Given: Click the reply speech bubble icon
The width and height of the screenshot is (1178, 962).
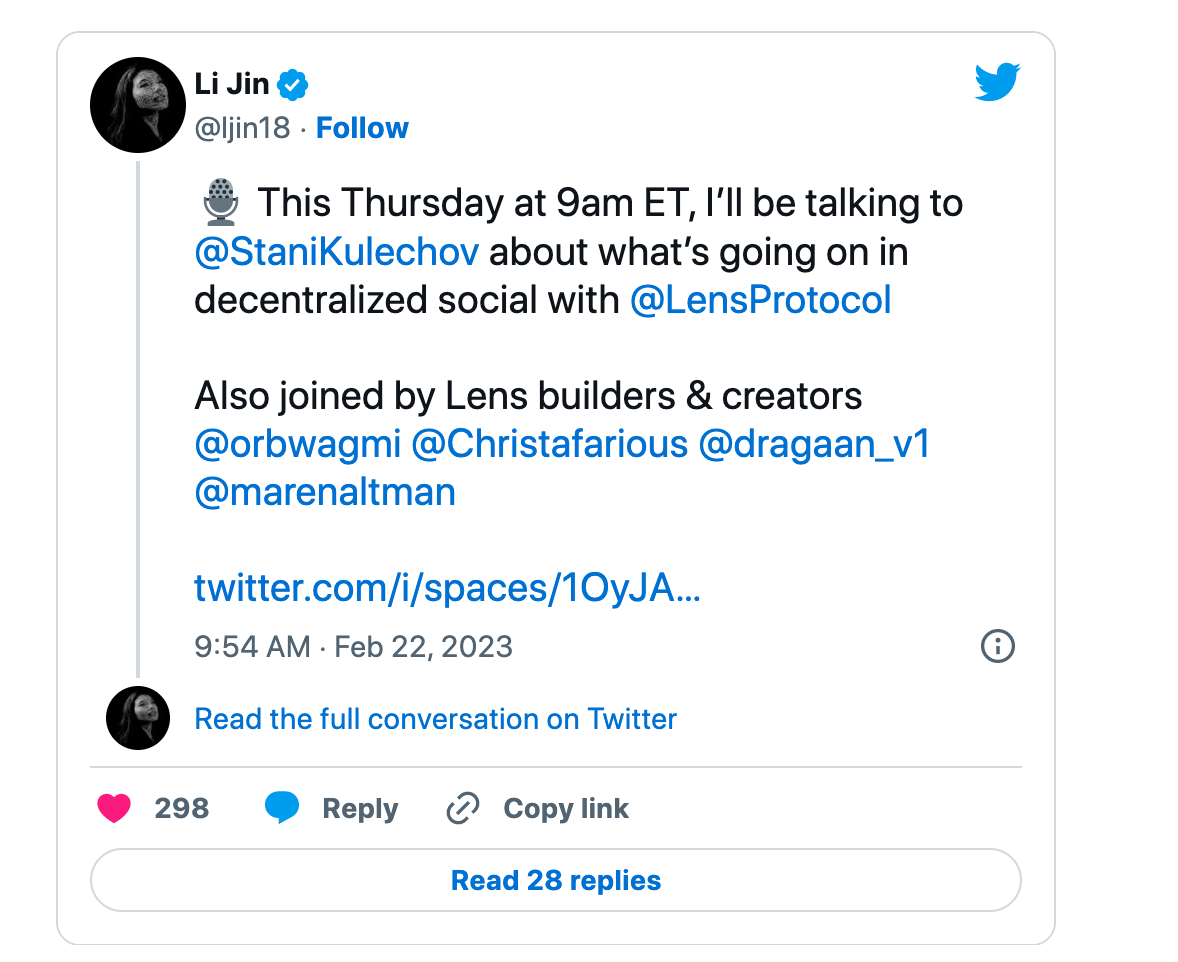Looking at the screenshot, I should pyautogui.click(x=282, y=808).
